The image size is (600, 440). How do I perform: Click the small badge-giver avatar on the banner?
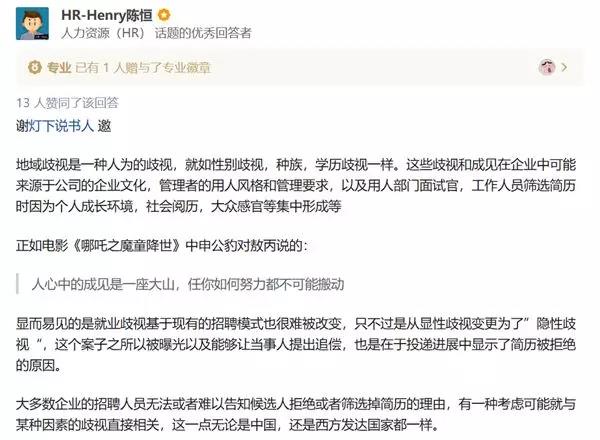pyautogui.click(x=546, y=67)
